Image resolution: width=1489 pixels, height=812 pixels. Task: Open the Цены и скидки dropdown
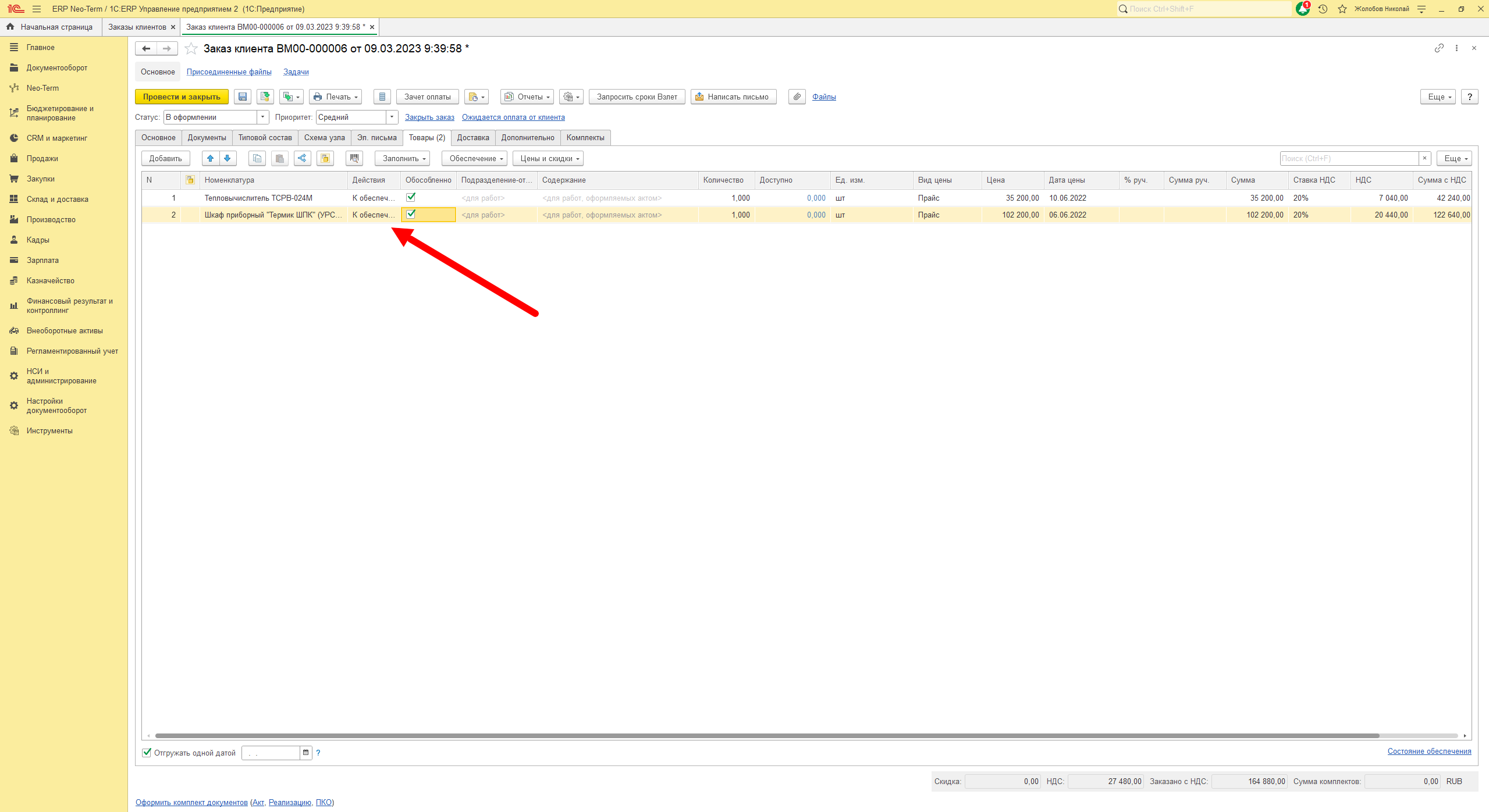[x=548, y=158]
